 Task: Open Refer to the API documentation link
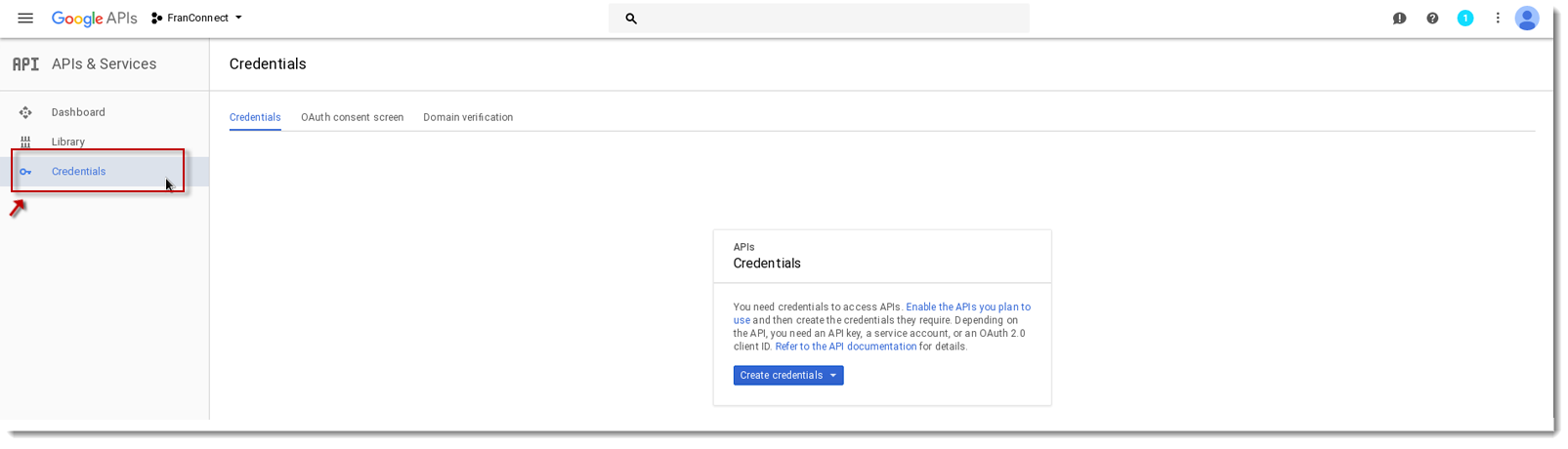tap(846, 347)
